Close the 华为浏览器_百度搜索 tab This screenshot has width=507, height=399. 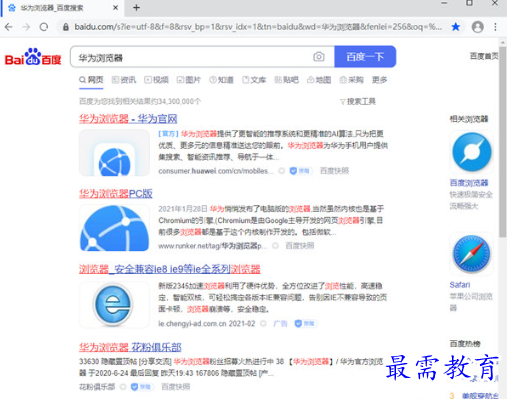[115, 8]
